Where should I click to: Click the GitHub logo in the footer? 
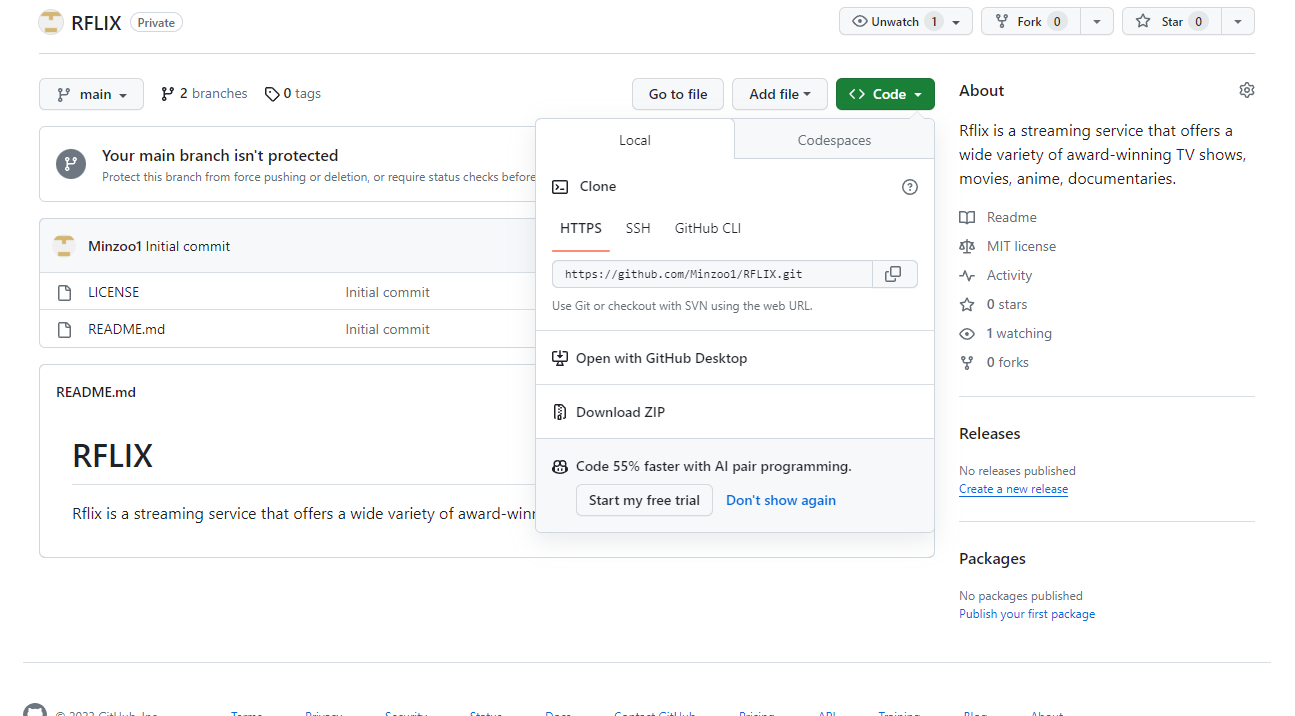pos(35,712)
